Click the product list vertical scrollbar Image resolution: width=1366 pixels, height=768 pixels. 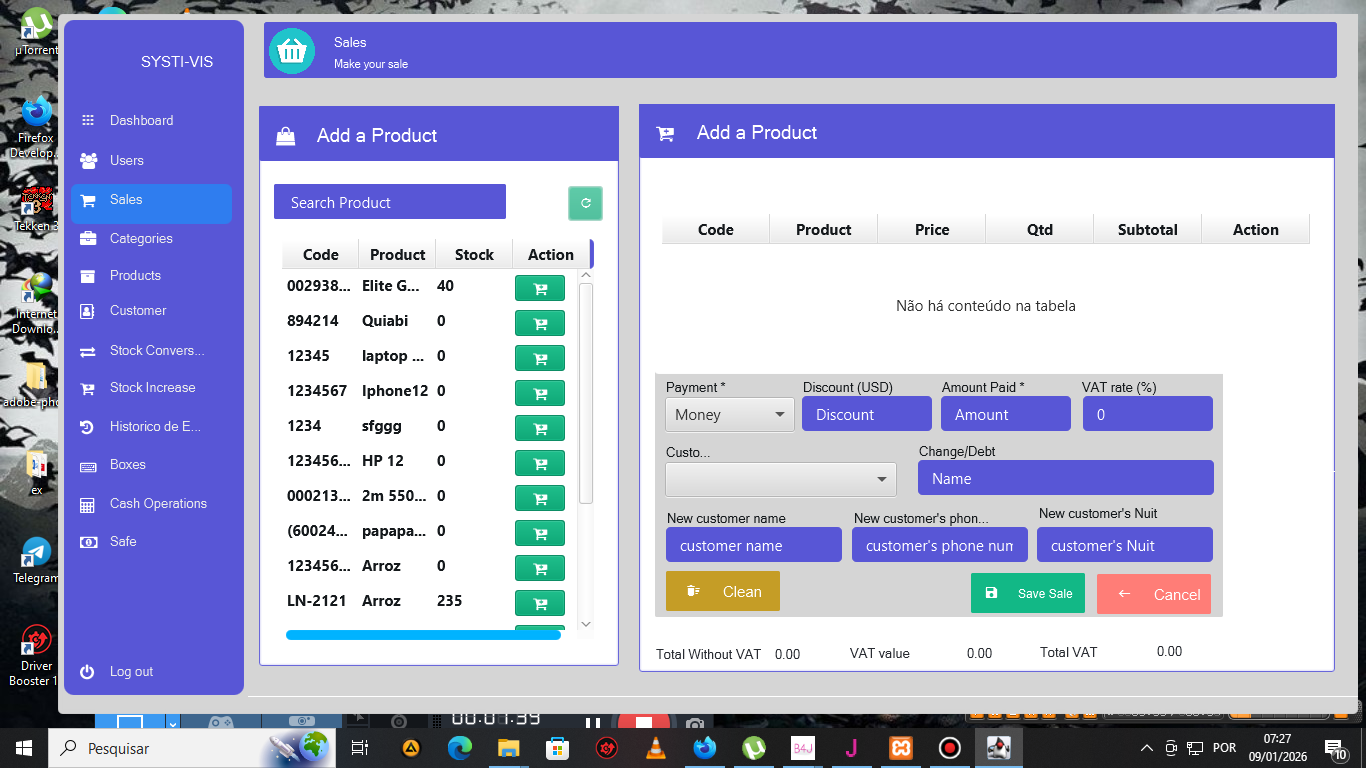(586, 392)
